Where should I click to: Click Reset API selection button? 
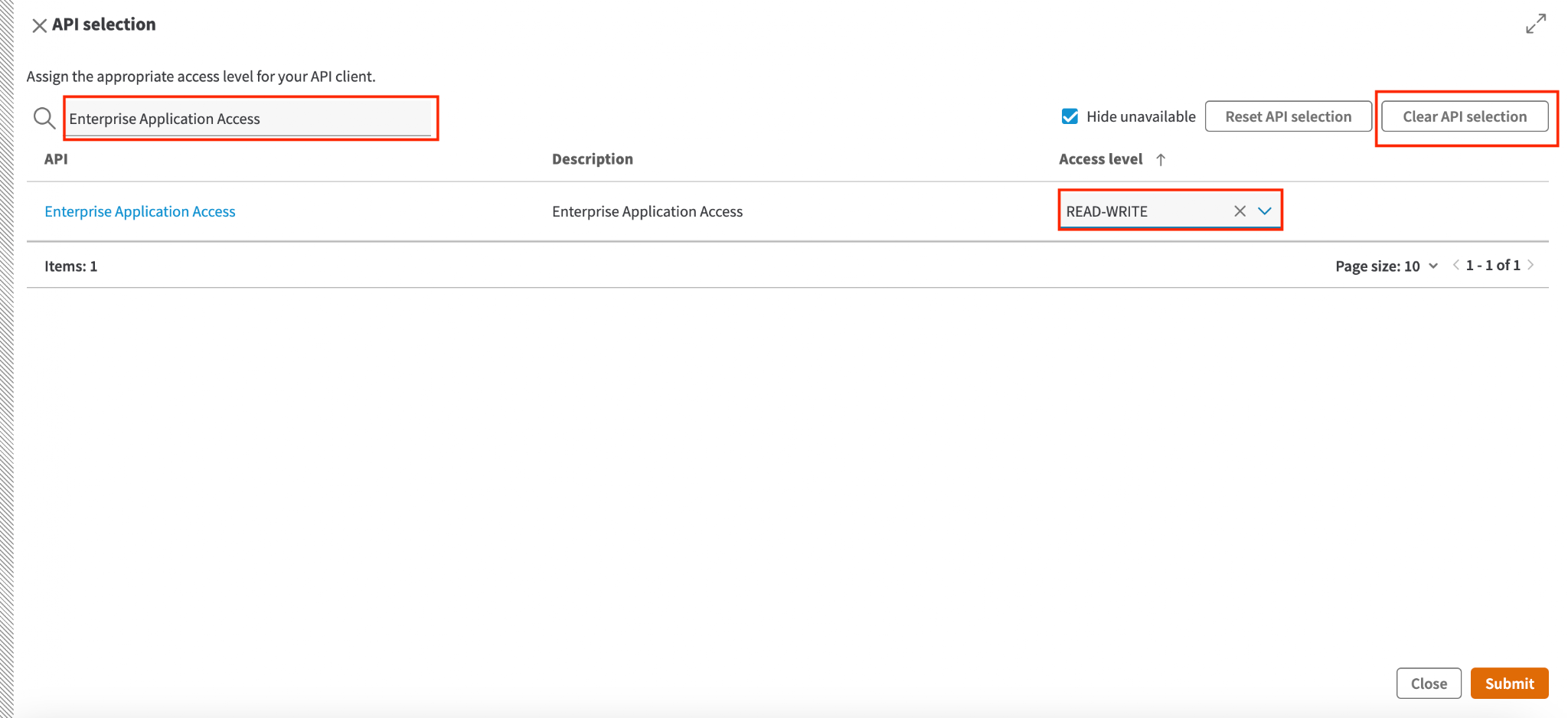click(x=1288, y=116)
